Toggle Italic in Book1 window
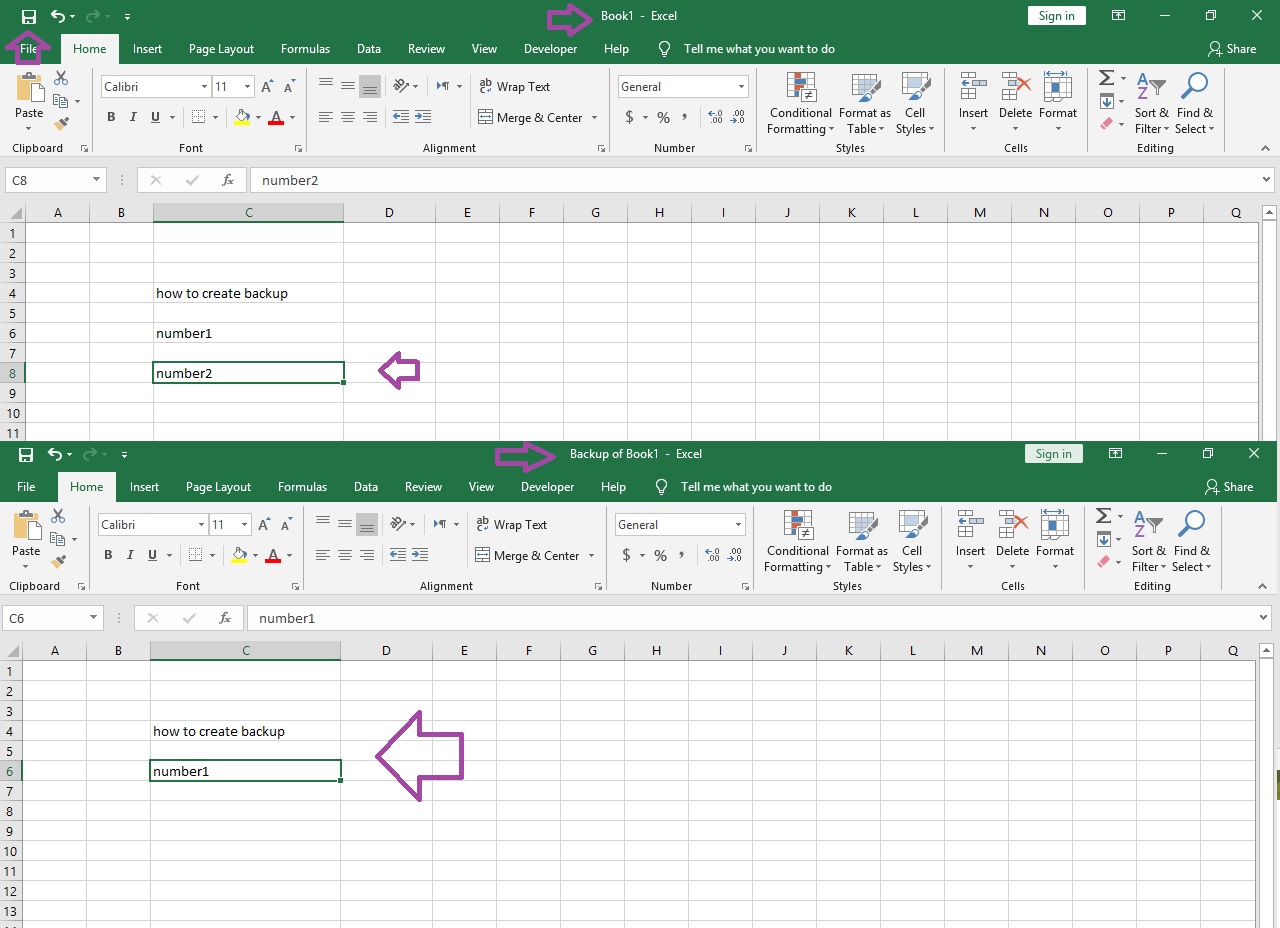Screen dimensions: 1280x928 [133, 117]
